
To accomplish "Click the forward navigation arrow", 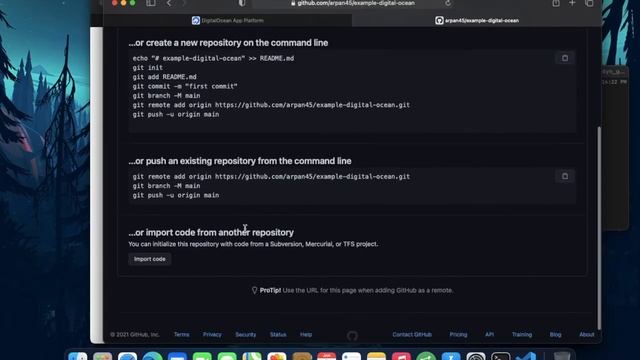I will (184, 3).
